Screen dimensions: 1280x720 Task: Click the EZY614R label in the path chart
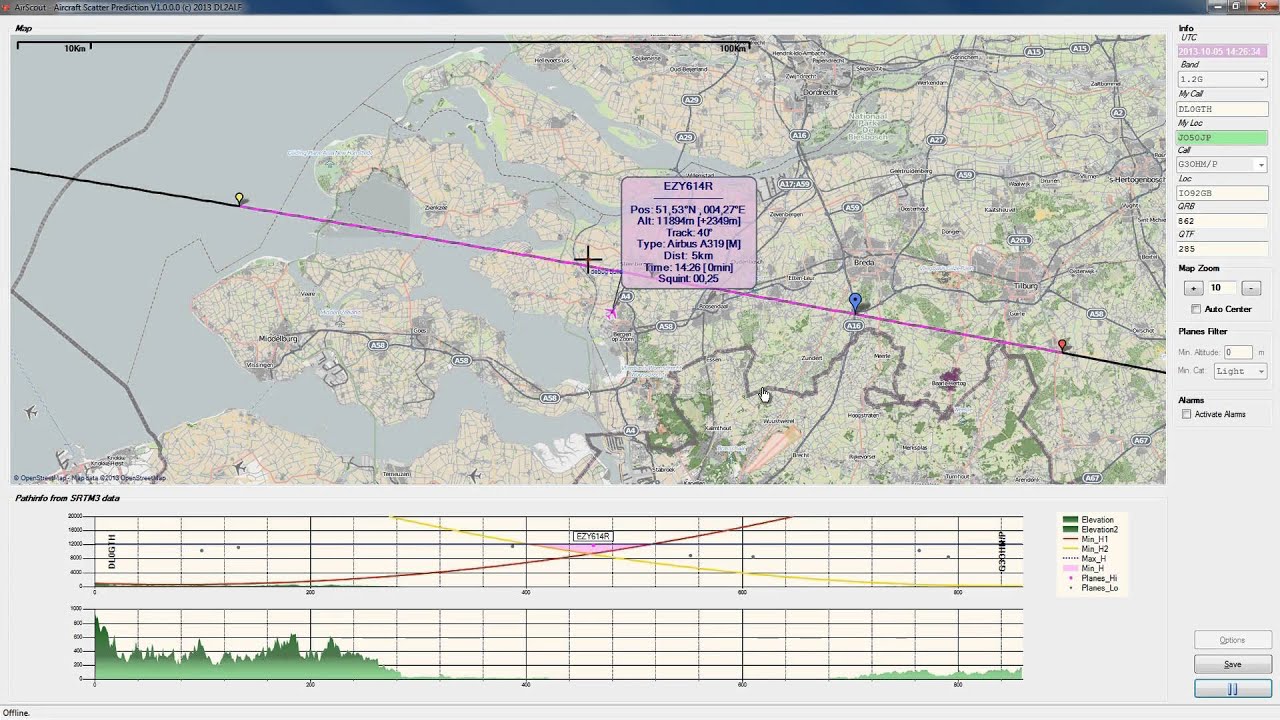tap(593, 537)
